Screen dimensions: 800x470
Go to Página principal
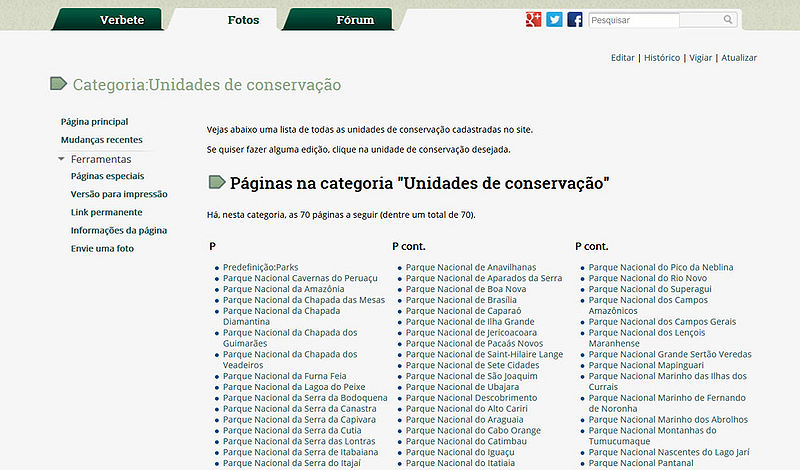(94, 121)
